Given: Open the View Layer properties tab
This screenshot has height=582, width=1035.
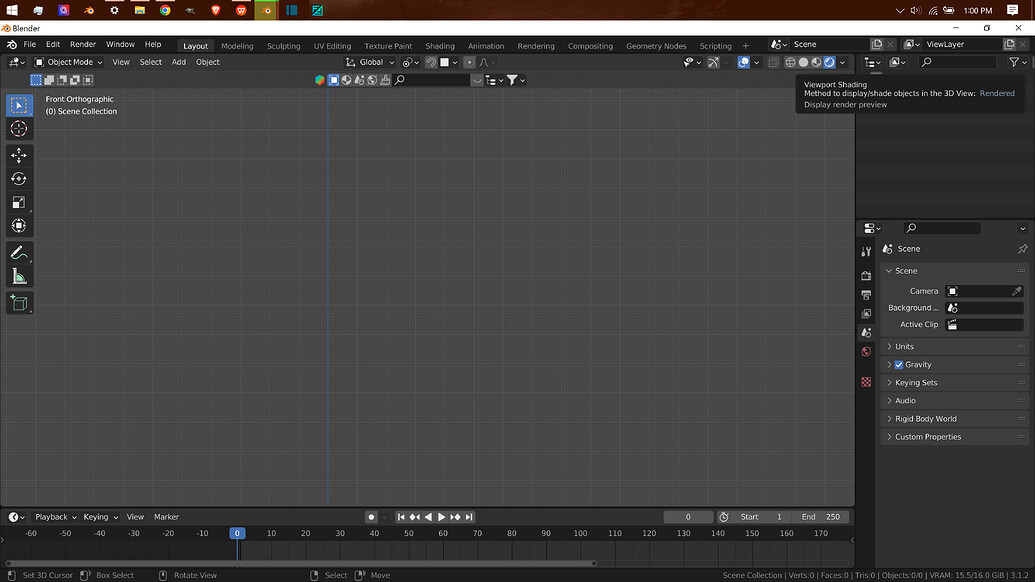Looking at the screenshot, I should [x=866, y=314].
